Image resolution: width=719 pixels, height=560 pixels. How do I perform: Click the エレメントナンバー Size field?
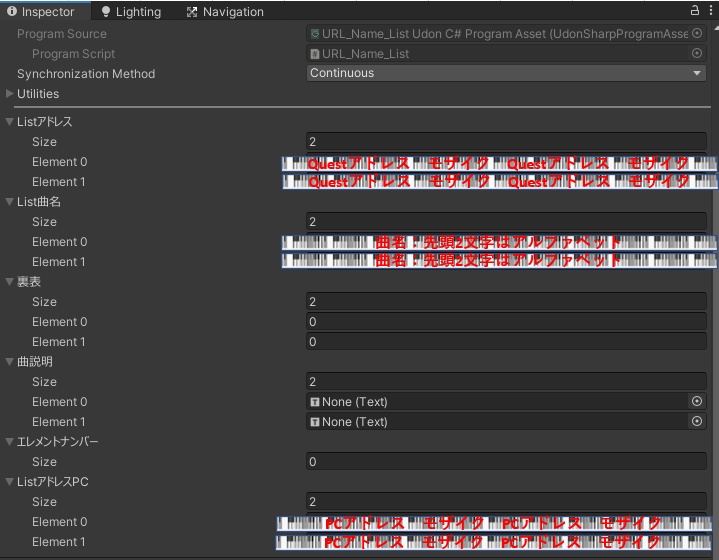506,461
